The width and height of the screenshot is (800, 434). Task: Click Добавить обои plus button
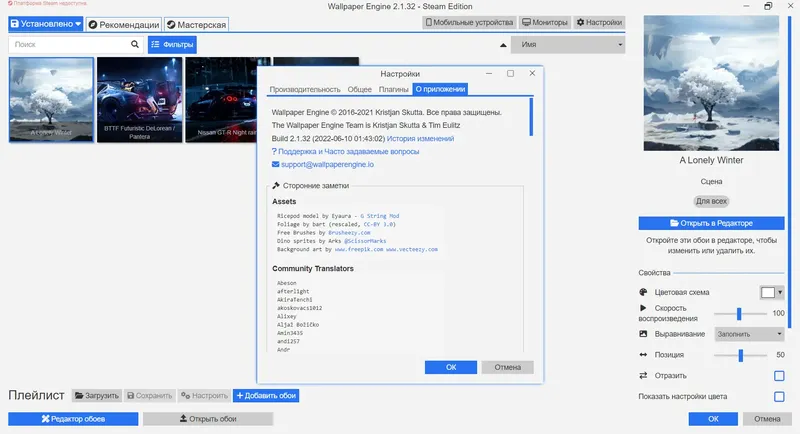pyautogui.click(x=266, y=395)
